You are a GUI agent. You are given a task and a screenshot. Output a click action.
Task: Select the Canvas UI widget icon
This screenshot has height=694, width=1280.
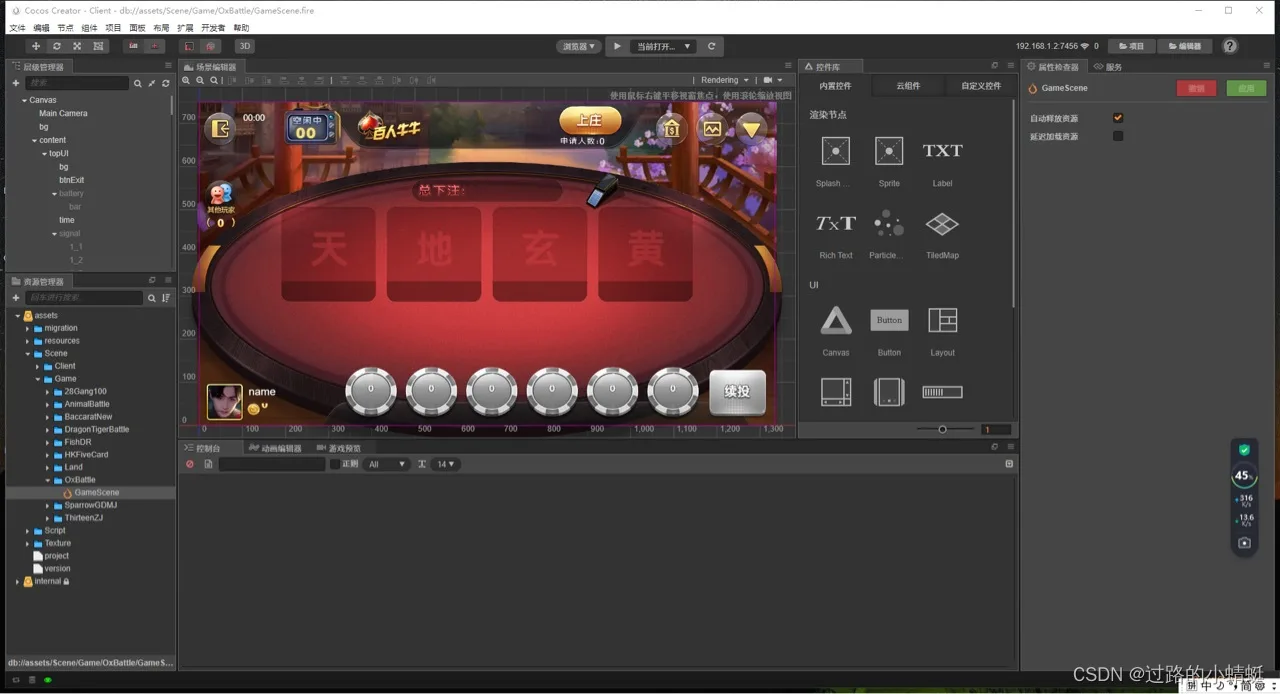pyautogui.click(x=836, y=320)
